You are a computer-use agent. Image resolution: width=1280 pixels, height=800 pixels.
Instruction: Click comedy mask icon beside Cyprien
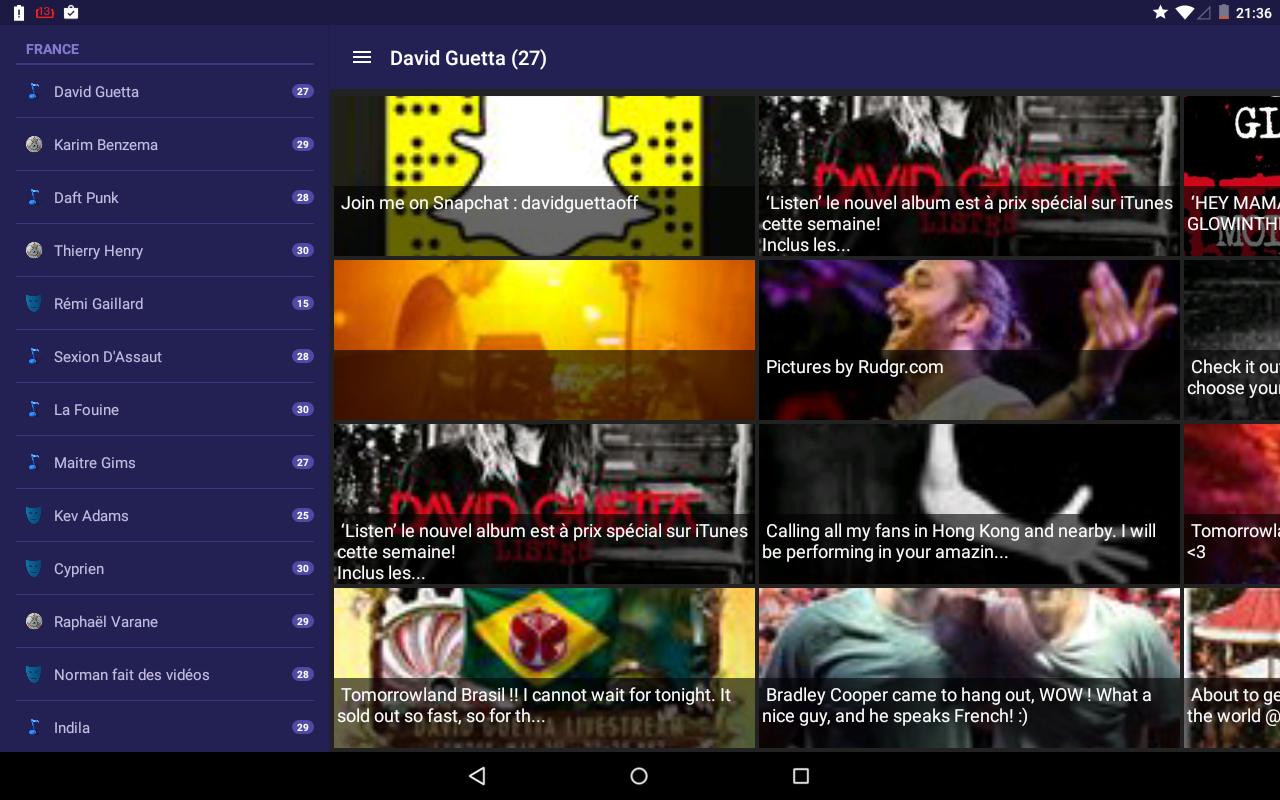tap(33, 568)
